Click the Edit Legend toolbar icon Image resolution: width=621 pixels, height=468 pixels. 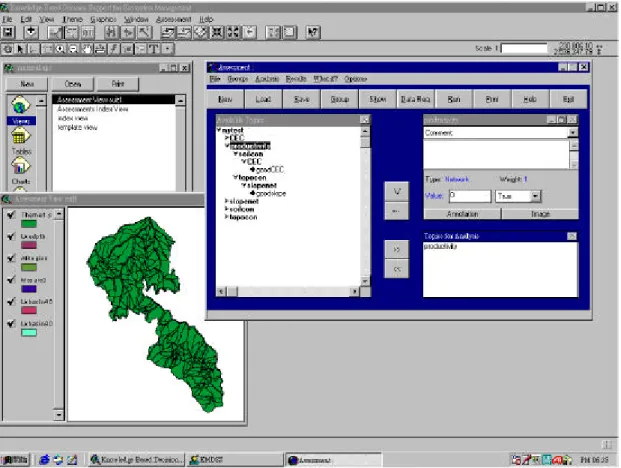[x=71, y=32]
